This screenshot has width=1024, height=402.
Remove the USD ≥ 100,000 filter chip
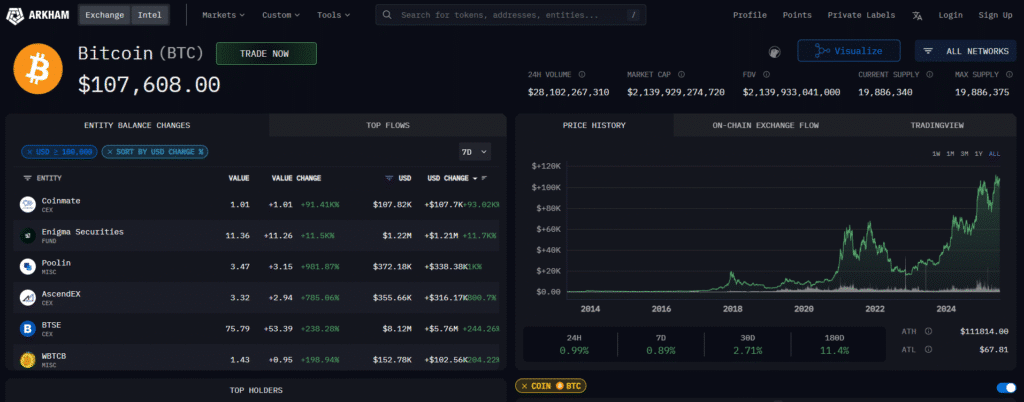click(x=28, y=152)
